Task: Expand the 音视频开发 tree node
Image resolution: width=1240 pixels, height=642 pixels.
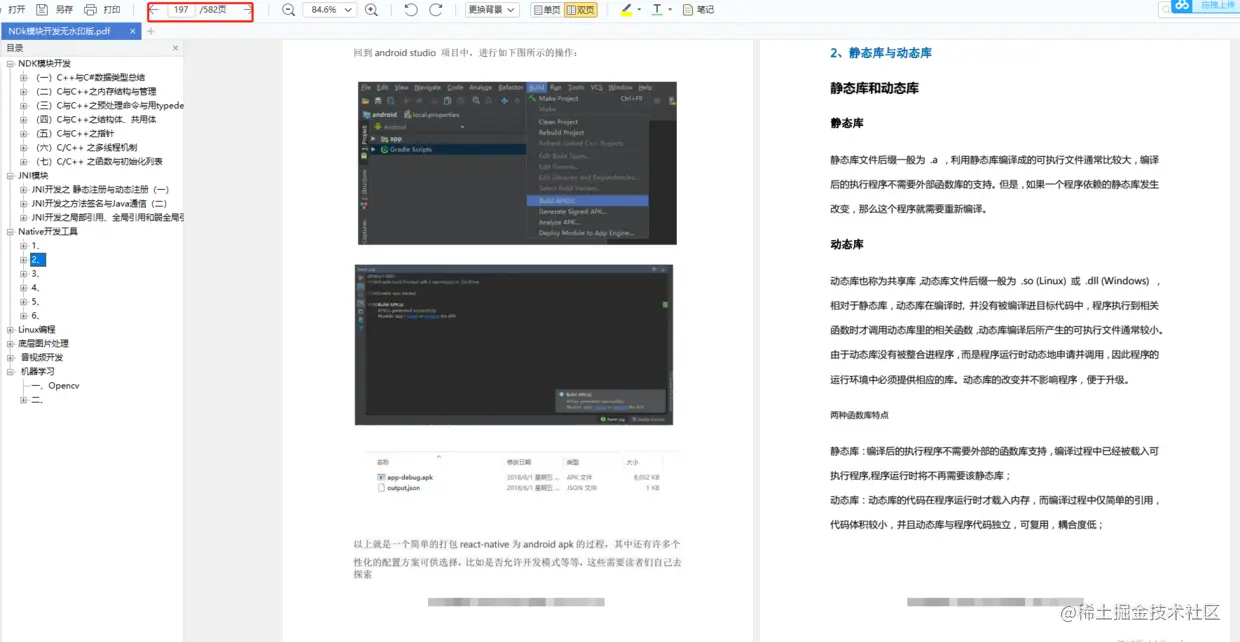Action: (10, 357)
